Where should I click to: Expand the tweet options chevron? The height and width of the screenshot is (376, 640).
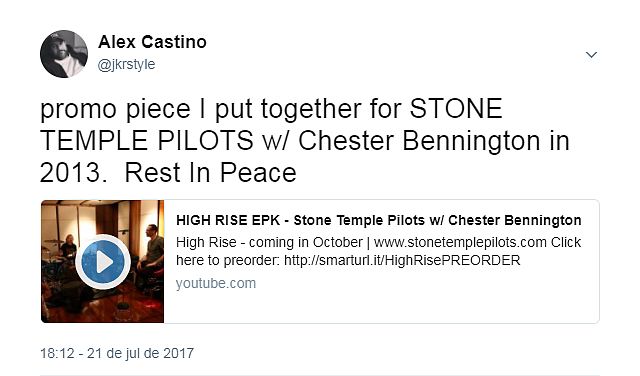click(x=591, y=54)
